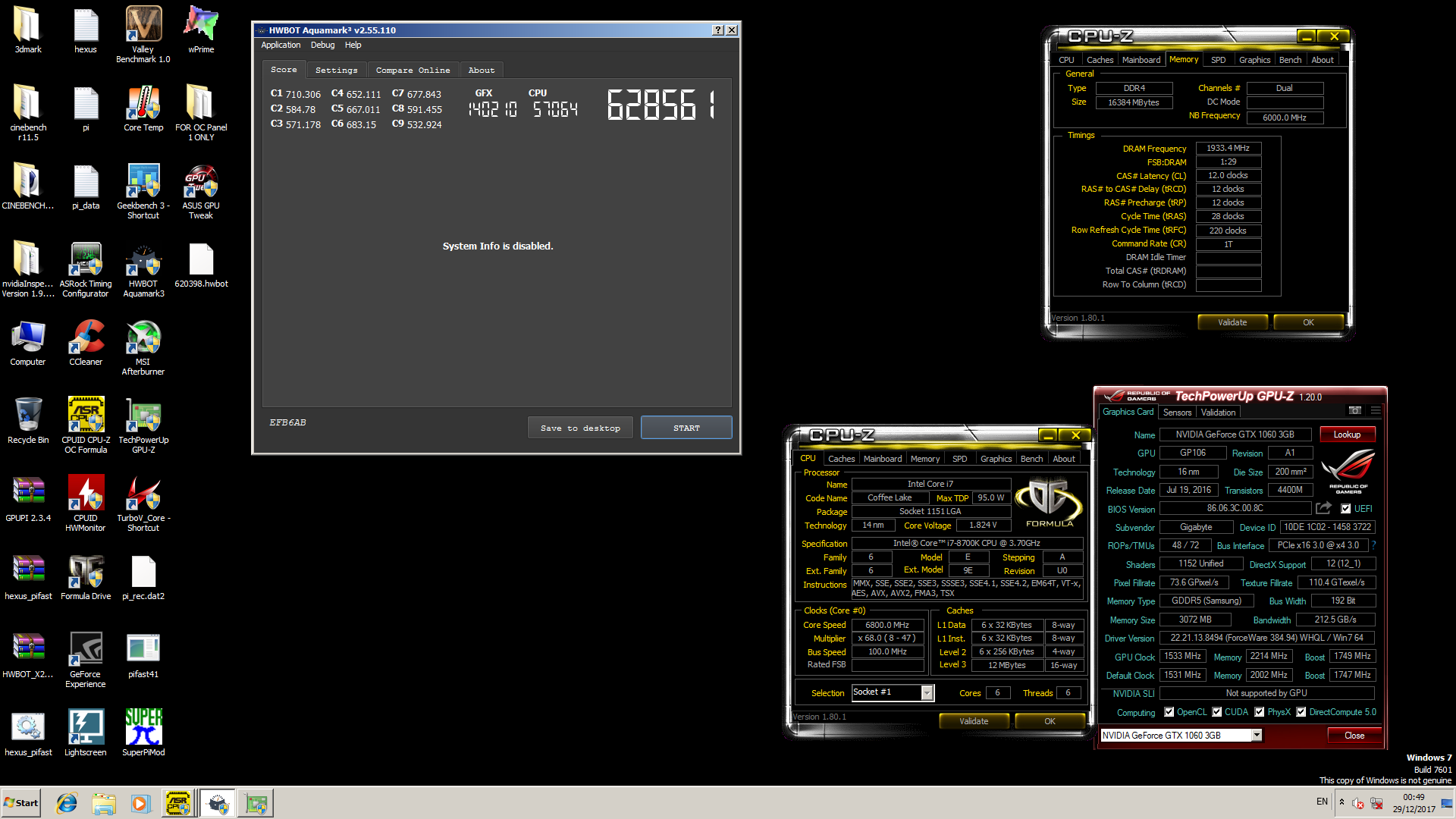Screen dimensions: 1456x819
Task: Open Lightscreen desktop icon
Action: (86, 733)
